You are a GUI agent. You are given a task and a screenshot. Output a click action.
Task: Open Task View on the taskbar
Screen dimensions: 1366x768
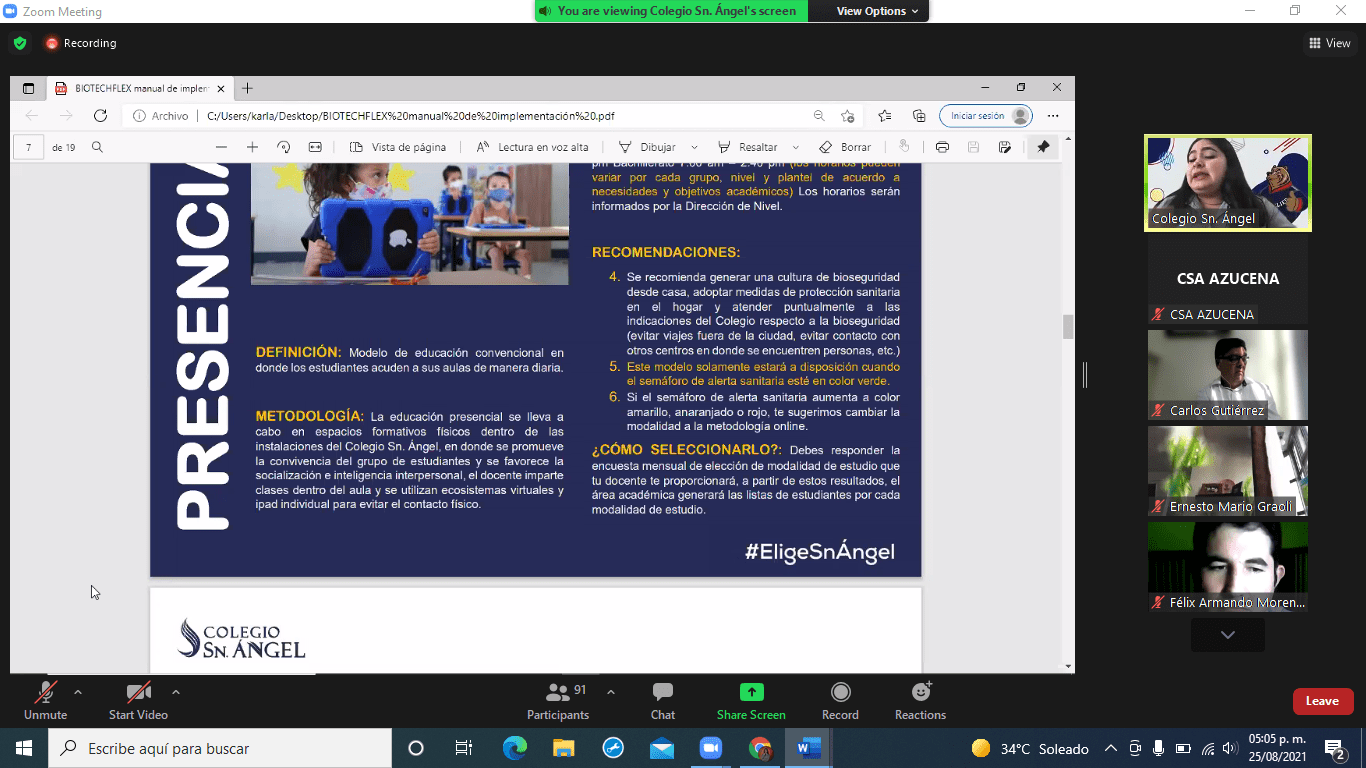464,748
